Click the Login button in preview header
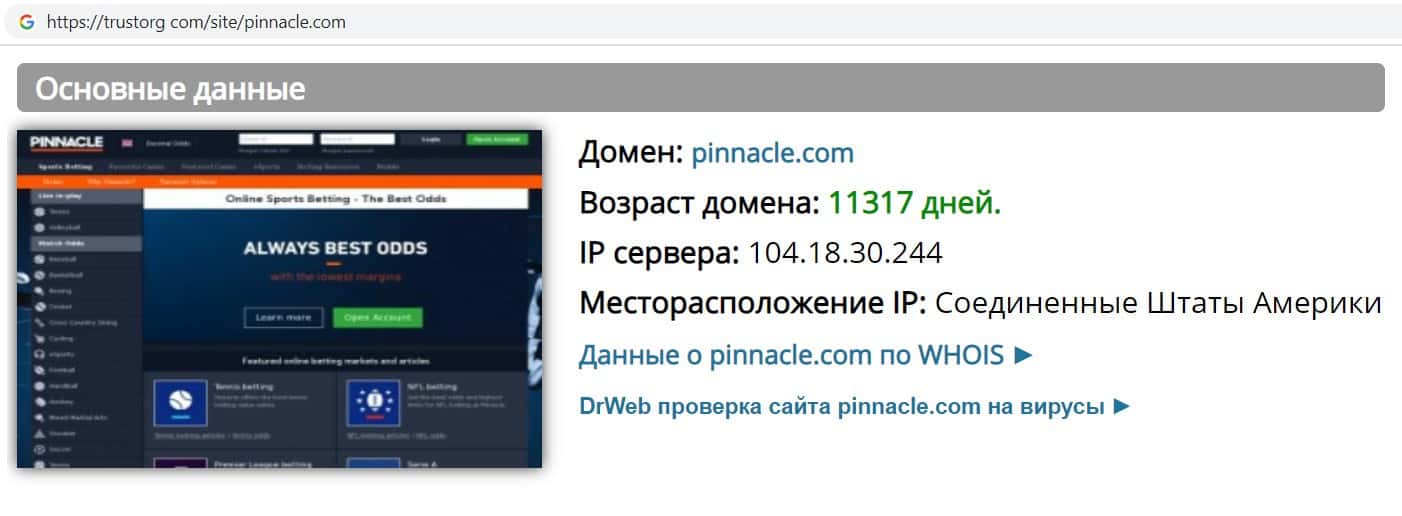Image resolution: width=1402 pixels, height=516 pixels. coord(431,140)
